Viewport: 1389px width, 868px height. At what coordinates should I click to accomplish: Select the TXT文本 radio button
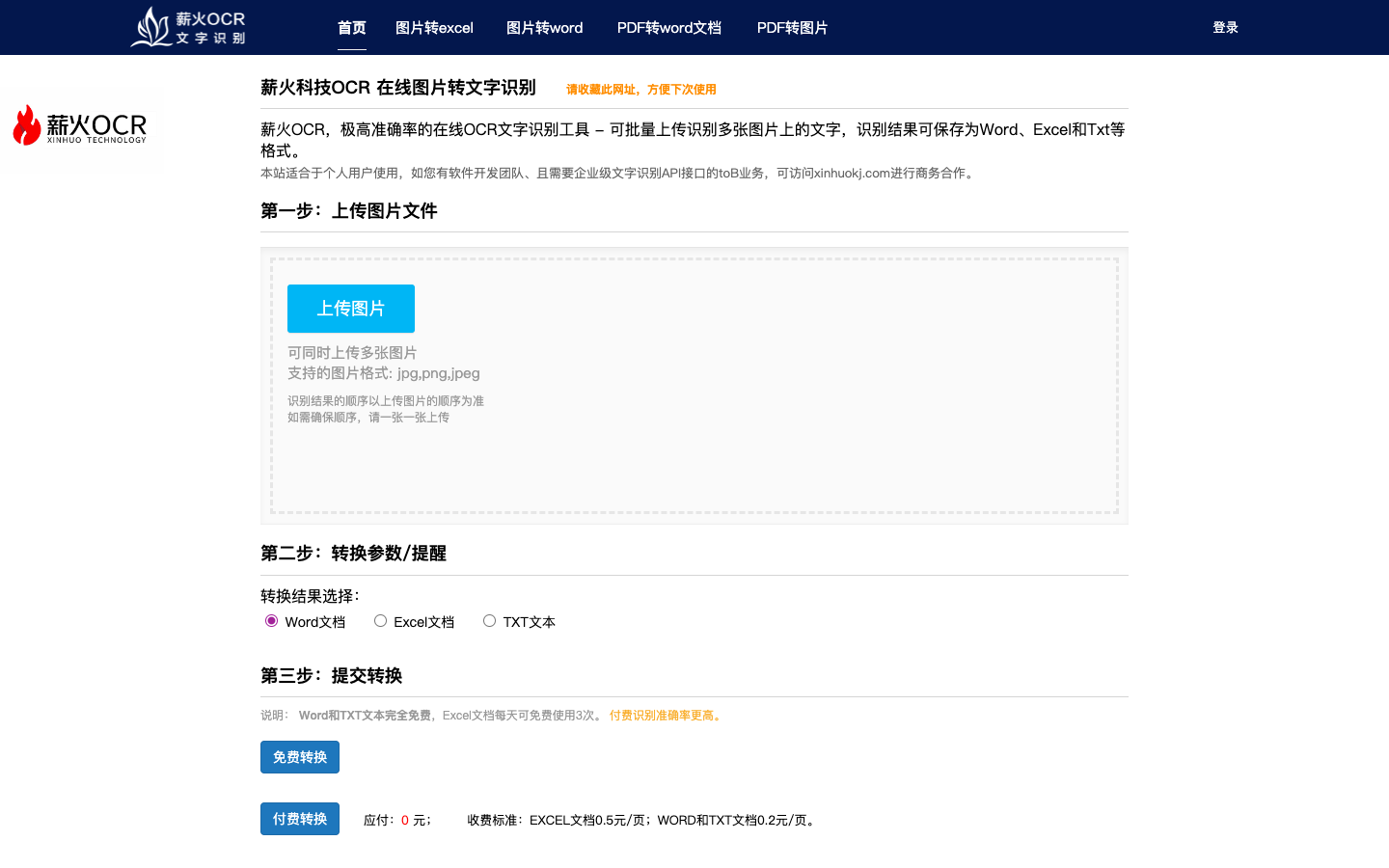[490, 621]
